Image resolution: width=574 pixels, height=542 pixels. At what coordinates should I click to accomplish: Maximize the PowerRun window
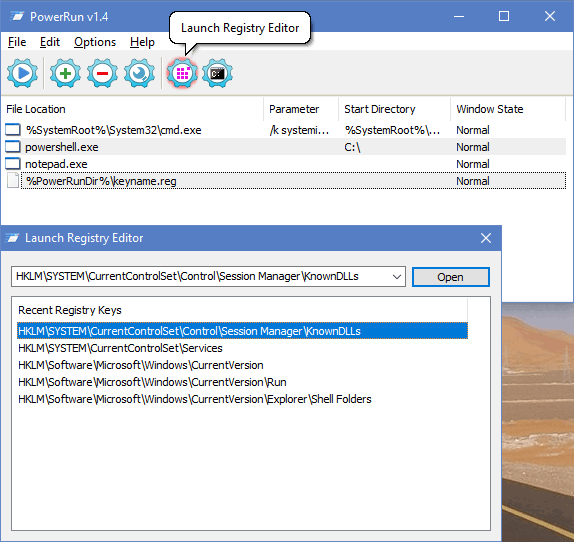(x=504, y=16)
